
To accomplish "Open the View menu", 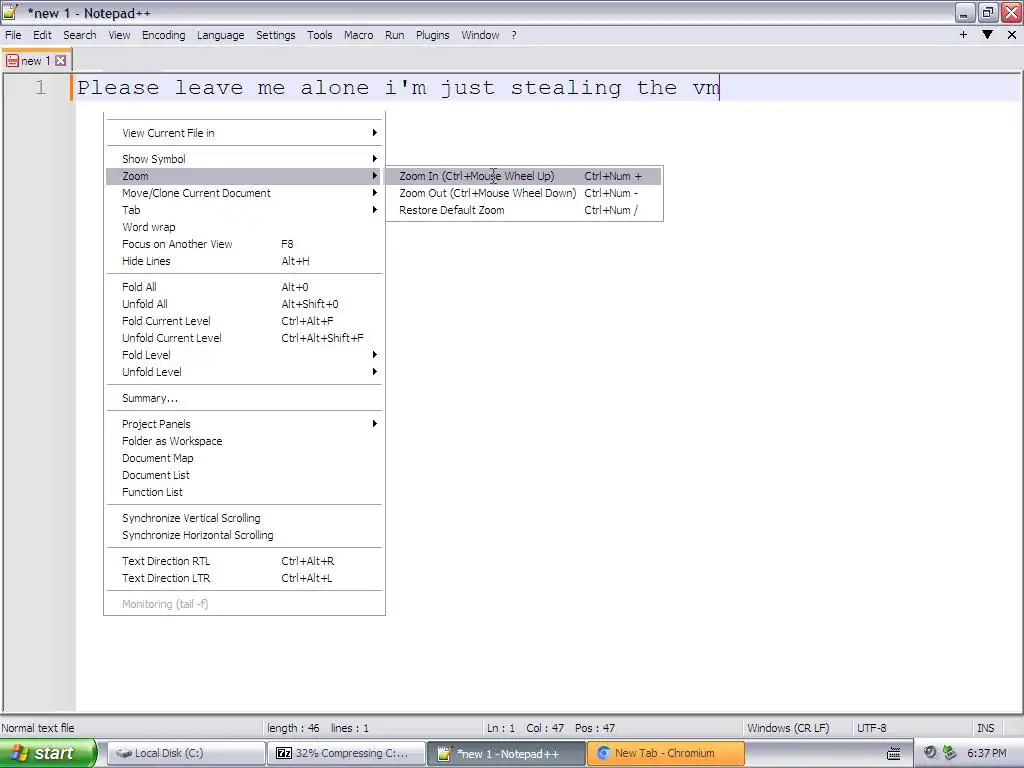I will click(119, 35).
